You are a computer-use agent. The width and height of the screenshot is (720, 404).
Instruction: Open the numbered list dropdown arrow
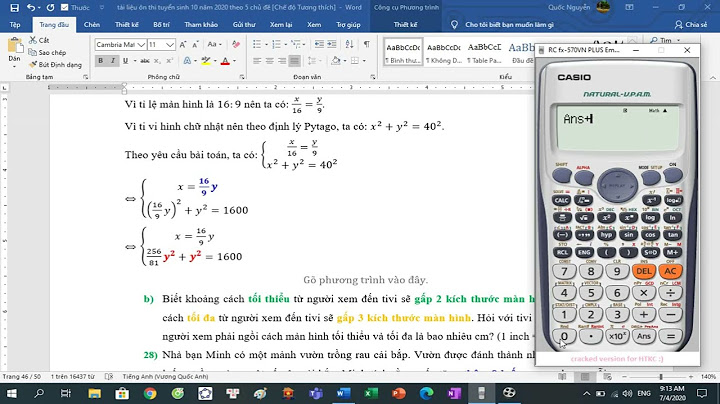285,45
